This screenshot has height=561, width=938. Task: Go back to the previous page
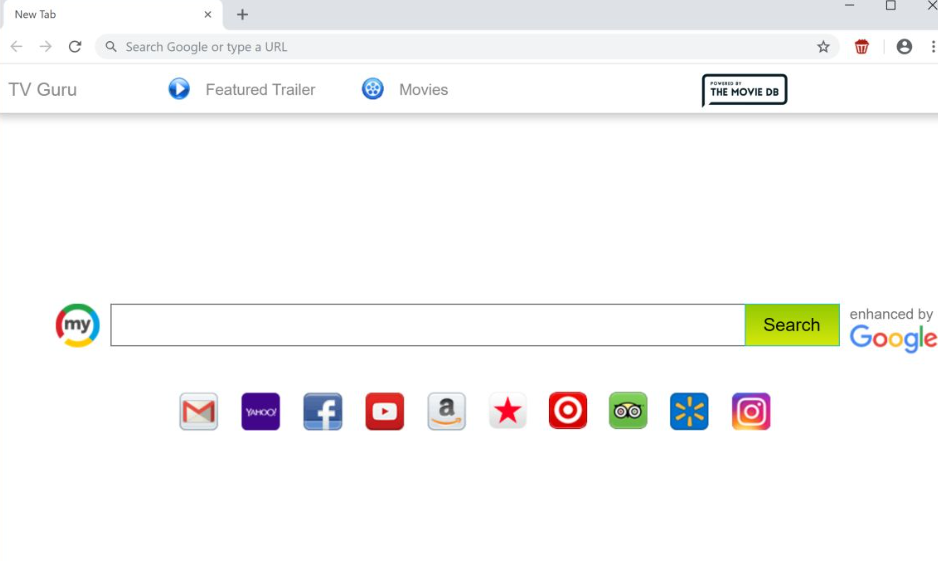click(x=16, y=47)
